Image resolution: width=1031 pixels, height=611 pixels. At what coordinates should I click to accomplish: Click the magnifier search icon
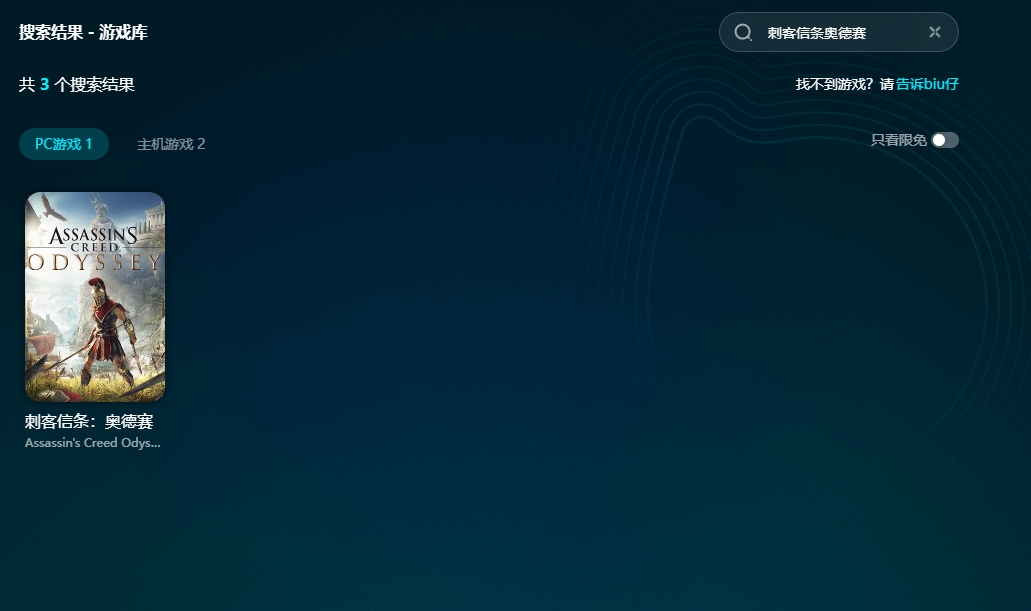pos(743,32)
